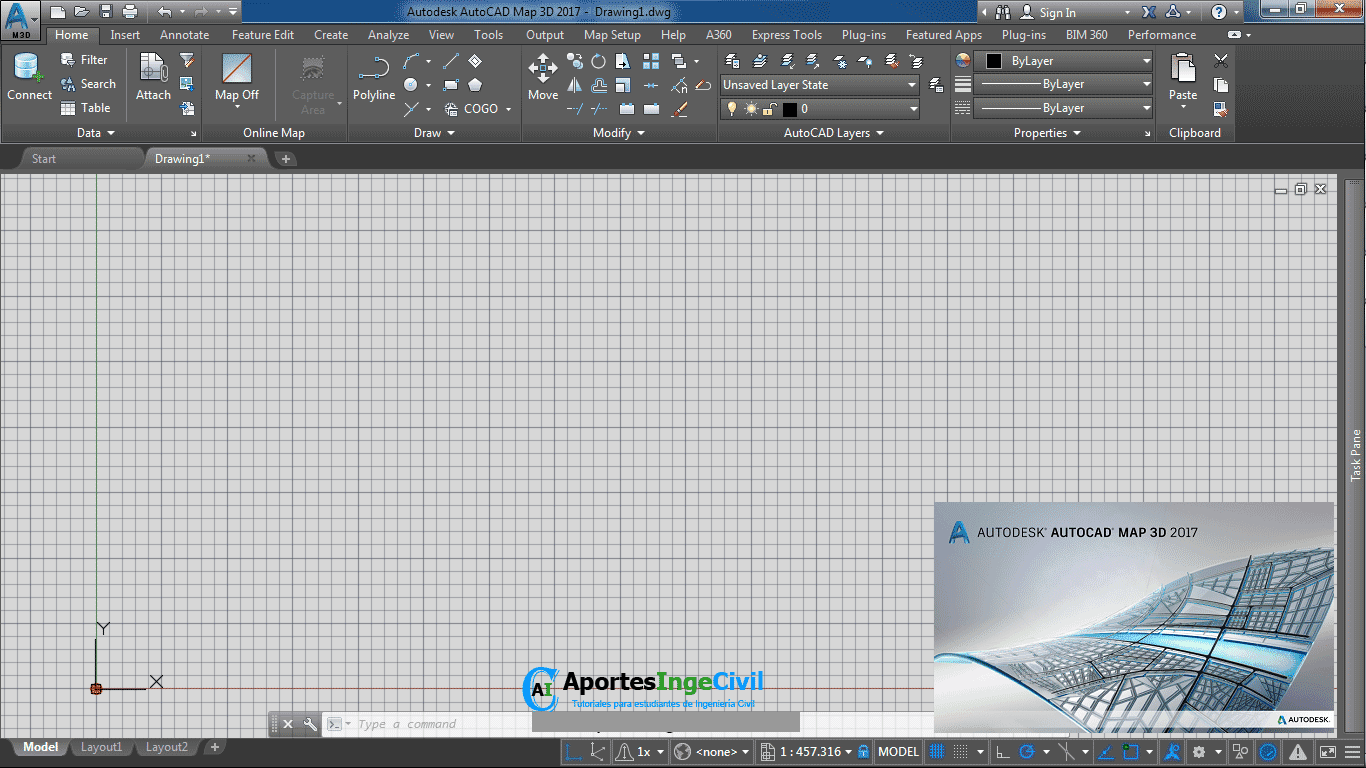The height and width of the screenshot is (768, 1366).
Task: Toggle polar tracking in status bar
Action: (x=1026, y=752)
